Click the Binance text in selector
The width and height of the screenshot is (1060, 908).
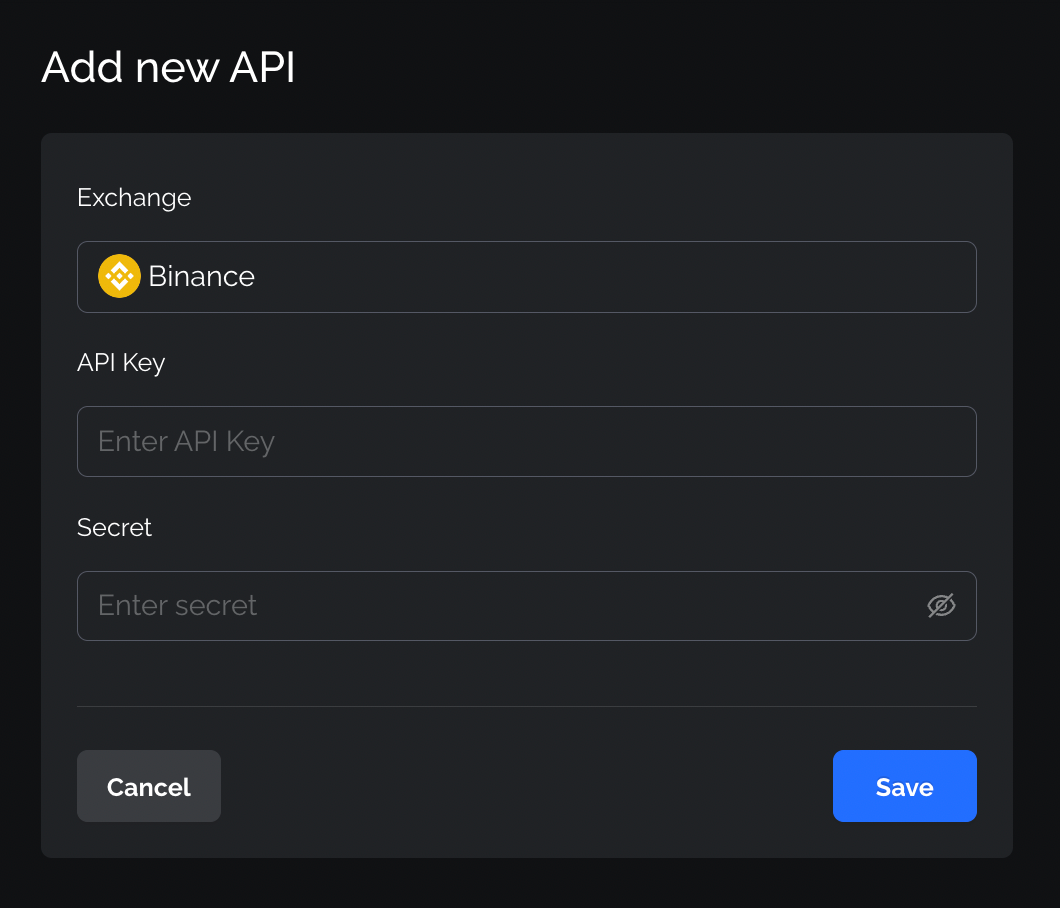click(x=201, y=277)
